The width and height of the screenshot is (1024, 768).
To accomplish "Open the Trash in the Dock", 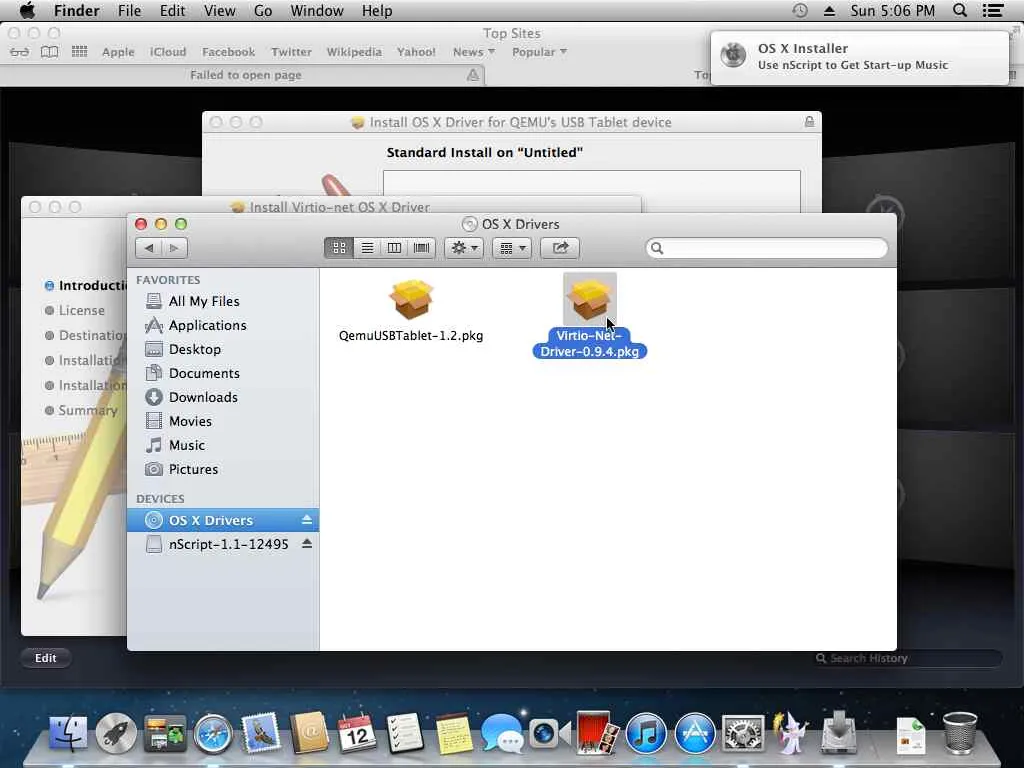I will click(x=960, y=733).
